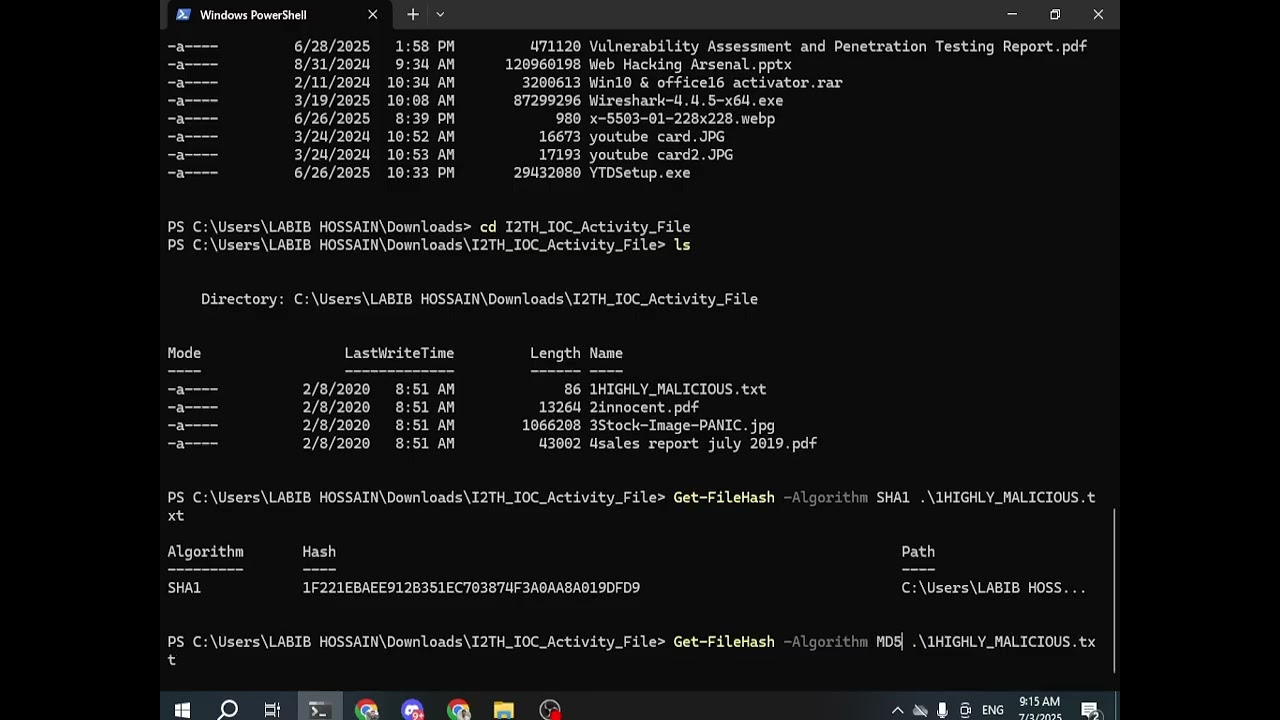Close the Windows PowerShell tab
Screen dimensions: 1280x720
[x=373, y=15]
